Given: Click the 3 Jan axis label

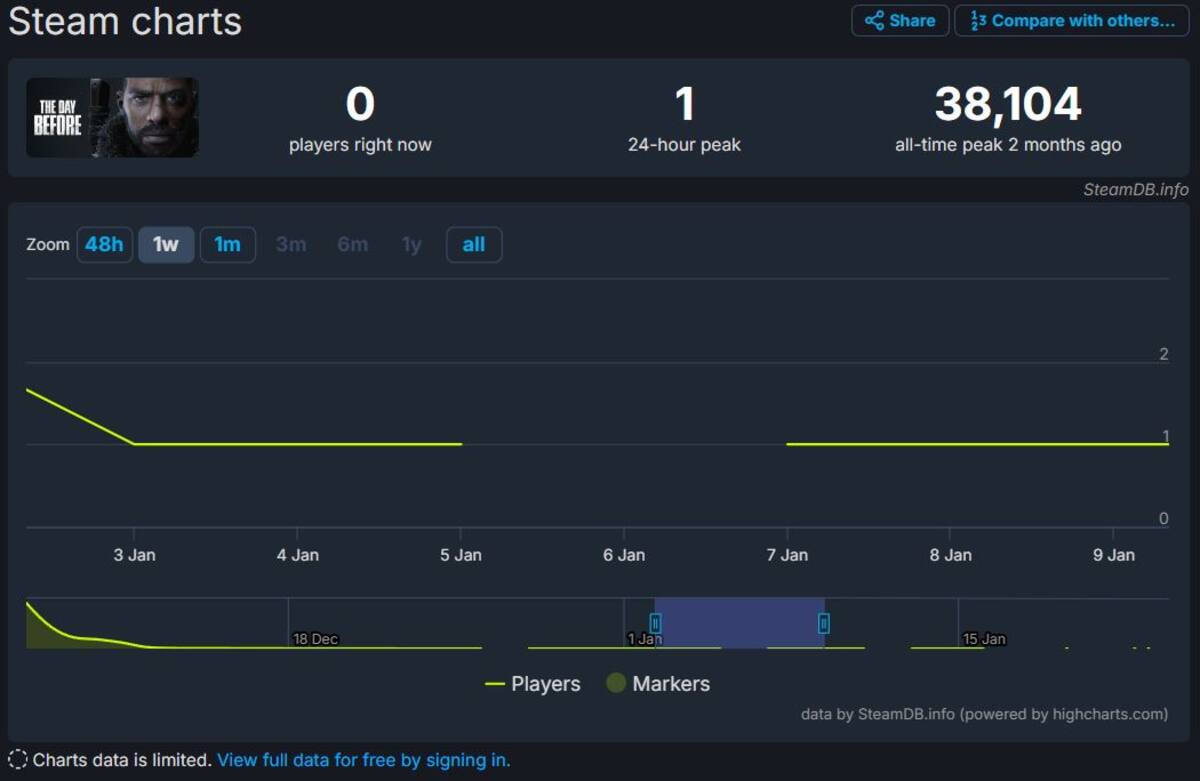Looking at the screenshot, I should (x=134, y=555).
